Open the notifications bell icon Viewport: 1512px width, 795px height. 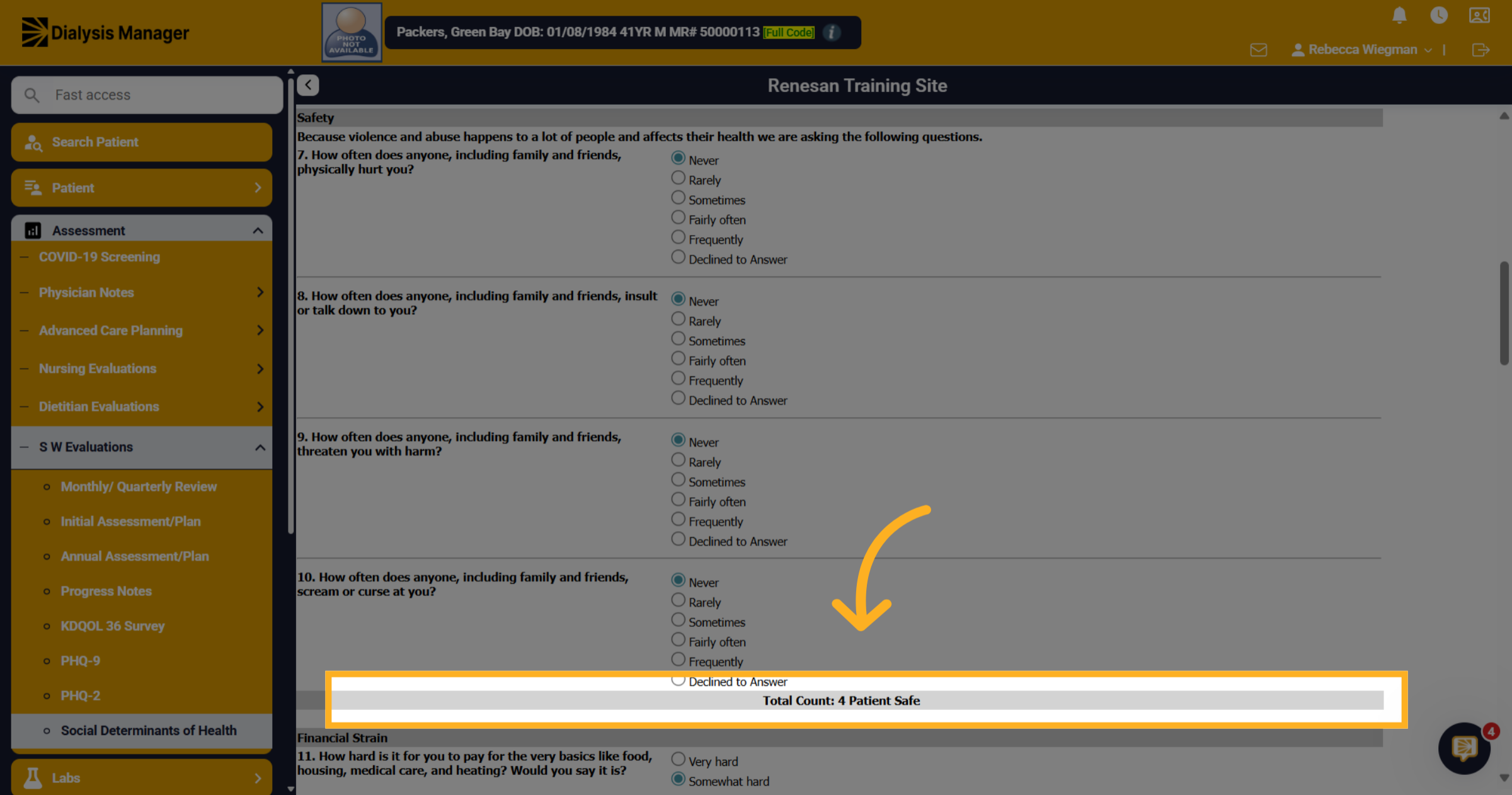point(1399,15)
